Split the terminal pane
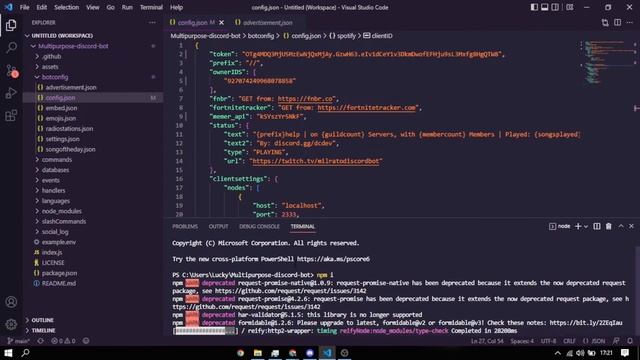This screenshot has height=360, width=640. click(597, 226)
